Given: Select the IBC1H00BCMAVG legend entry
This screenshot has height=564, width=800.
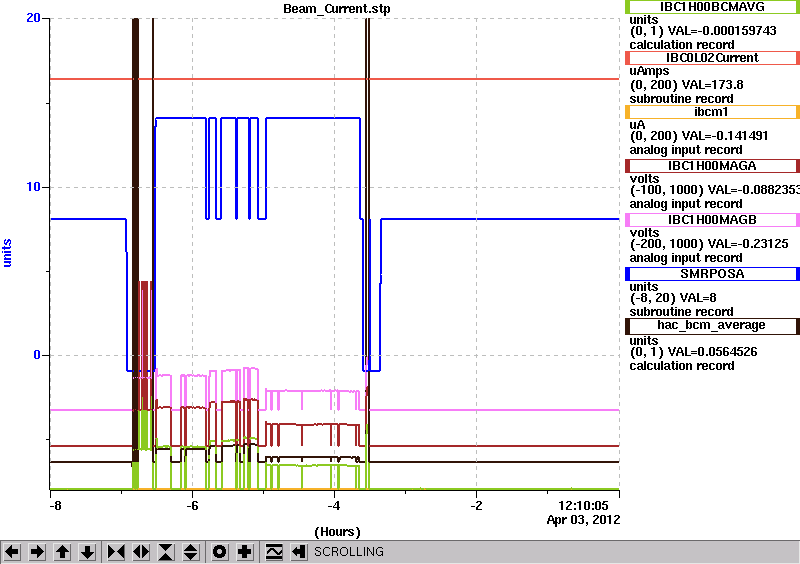Looking at the screenshot, I should (x=712, y=7).
